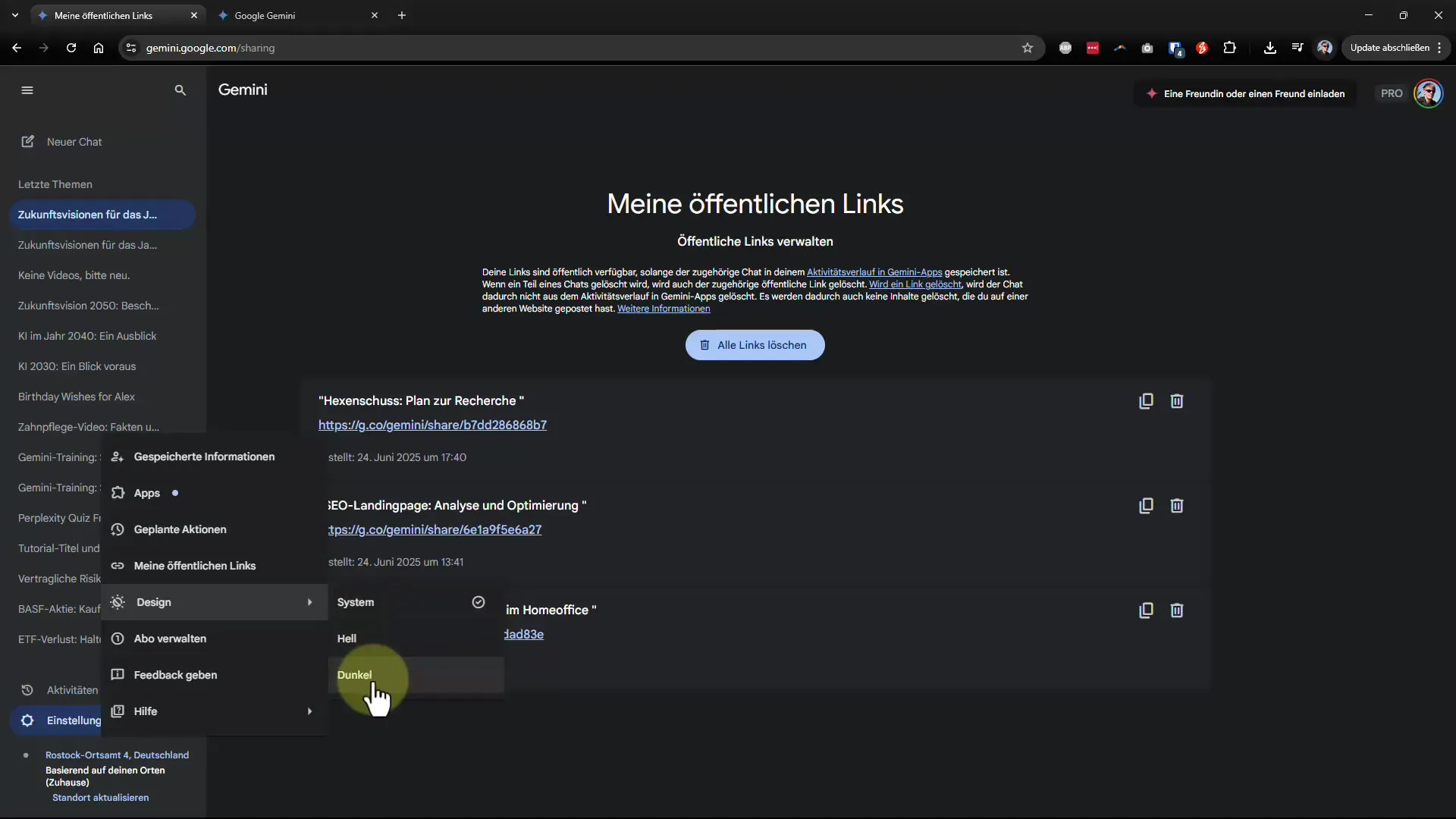Open browser downloads
The height and width of the screenshot is (819, 1456).
click(1269, 48)
